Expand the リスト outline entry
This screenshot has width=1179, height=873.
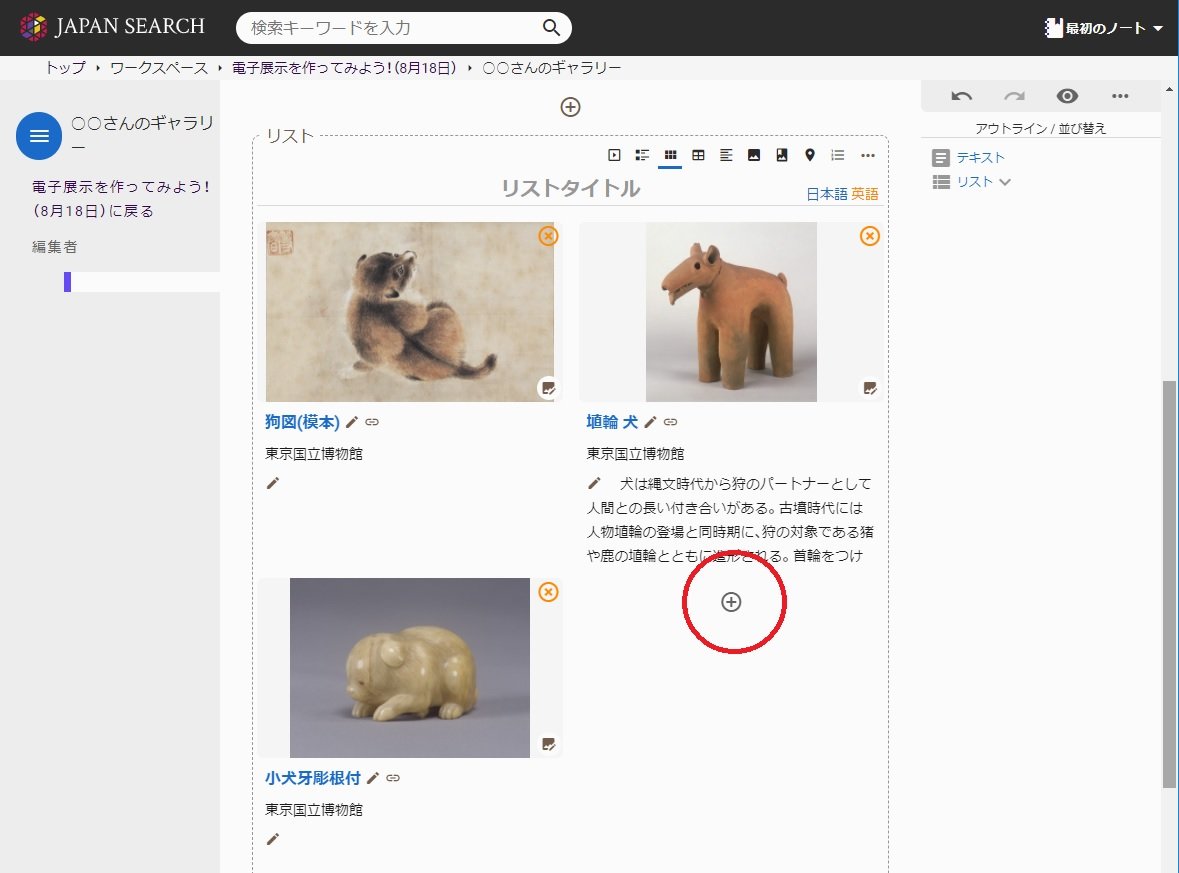pos(1005,182)
